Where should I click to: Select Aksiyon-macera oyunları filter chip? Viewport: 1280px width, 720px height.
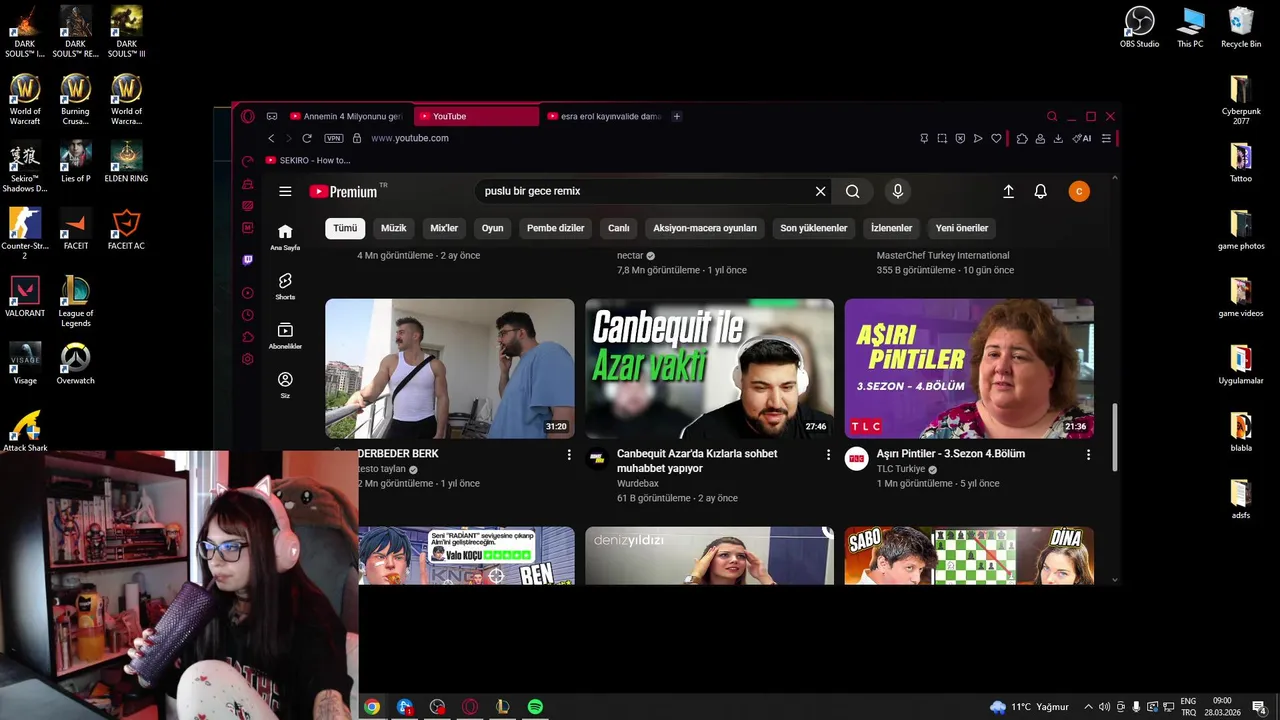705,228
